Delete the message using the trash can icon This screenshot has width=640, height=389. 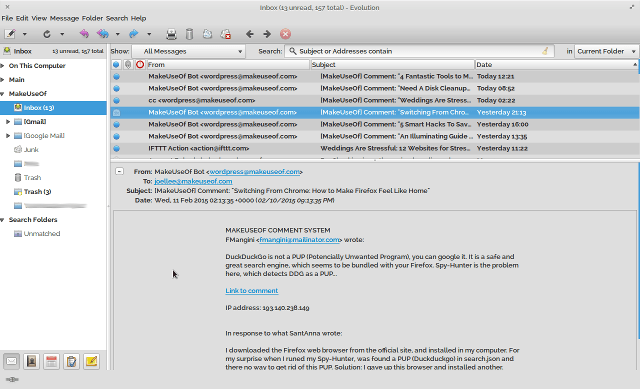(189, 34)
